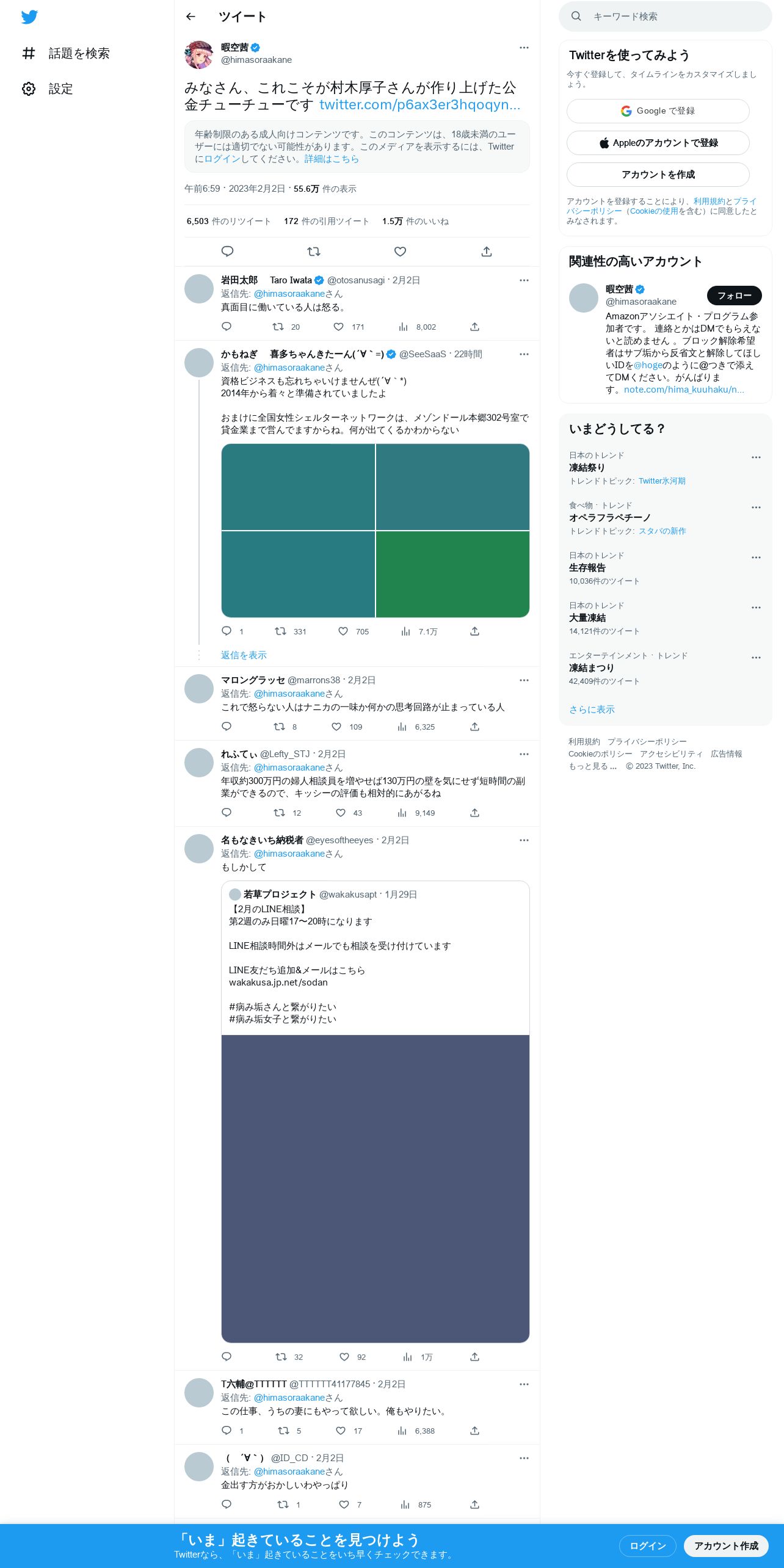Viewport: 784px width, 1568px height.
Task: Open the 生存報告 trend
Action: 587,568
